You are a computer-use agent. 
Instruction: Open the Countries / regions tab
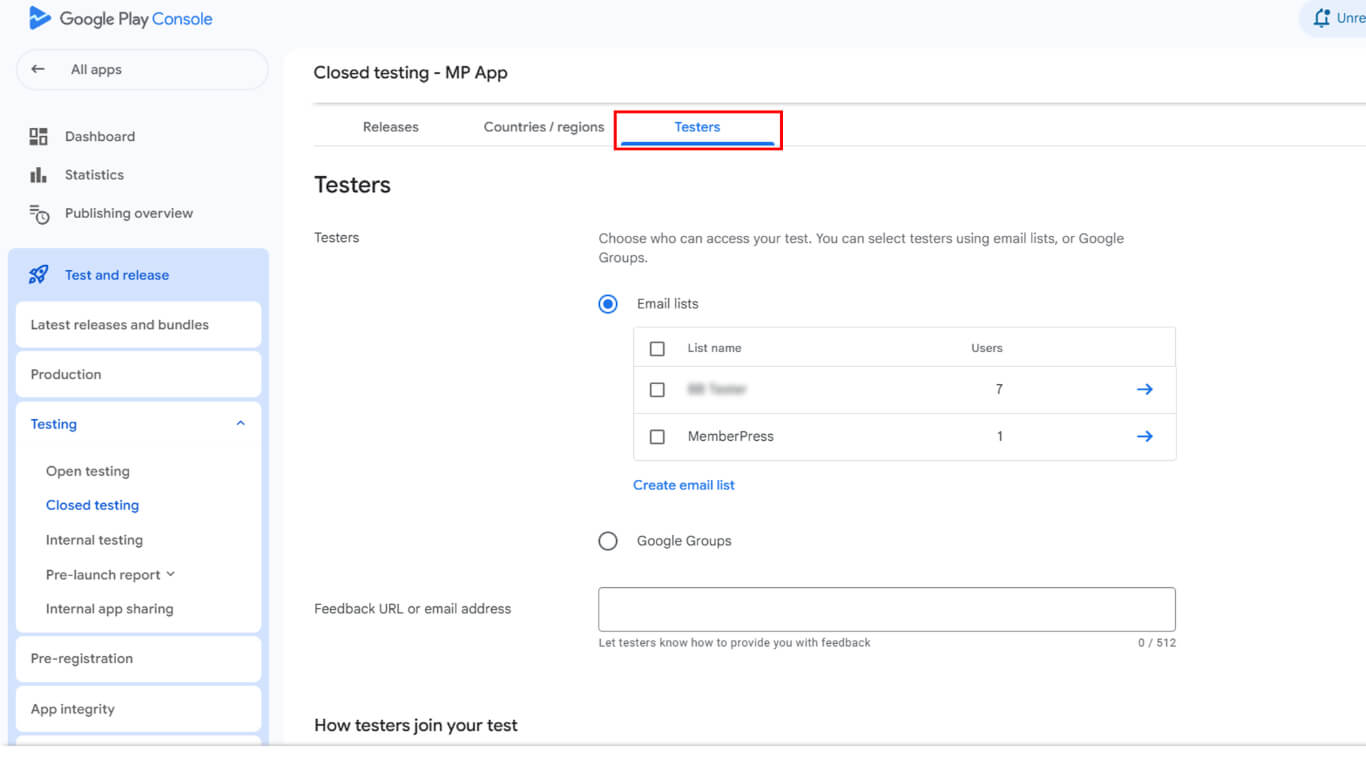544,127
